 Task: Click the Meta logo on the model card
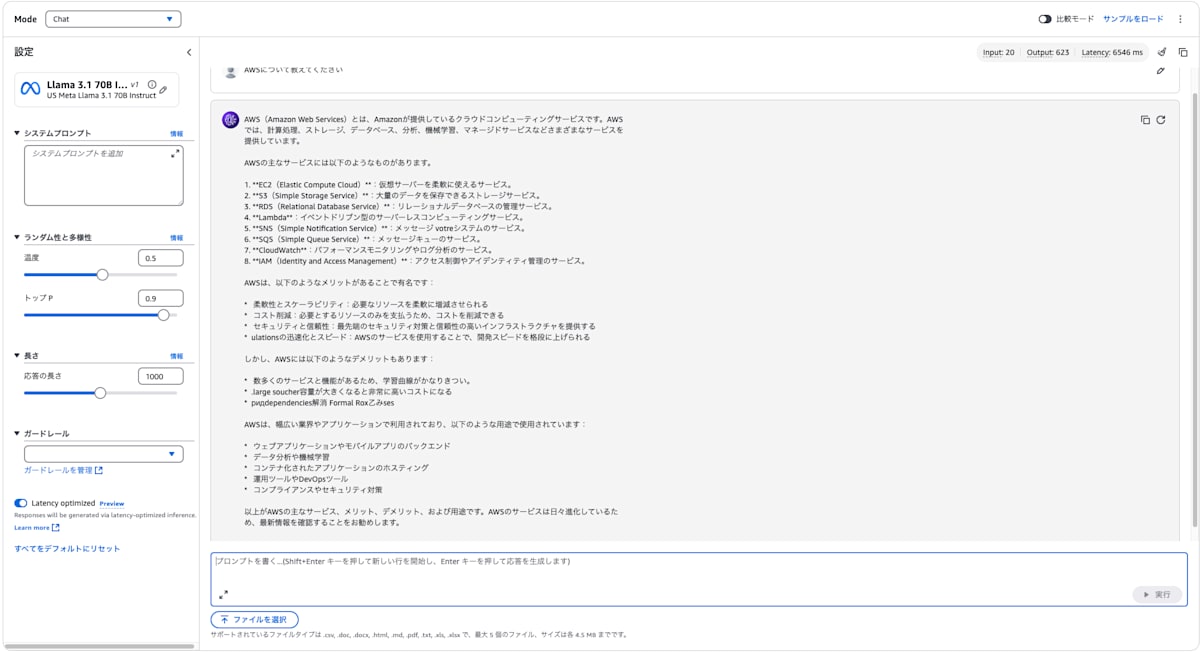tap(31, 89)
